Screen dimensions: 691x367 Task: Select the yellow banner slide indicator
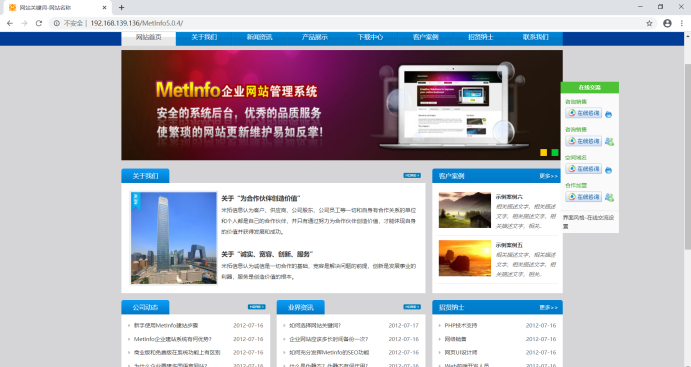(x=543, y=152)
